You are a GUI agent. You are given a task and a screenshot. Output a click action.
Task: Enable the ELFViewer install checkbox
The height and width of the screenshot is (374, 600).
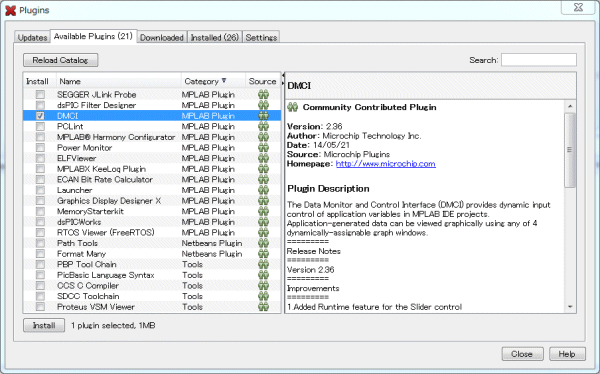pyautogui.click(x=40, y=158)
